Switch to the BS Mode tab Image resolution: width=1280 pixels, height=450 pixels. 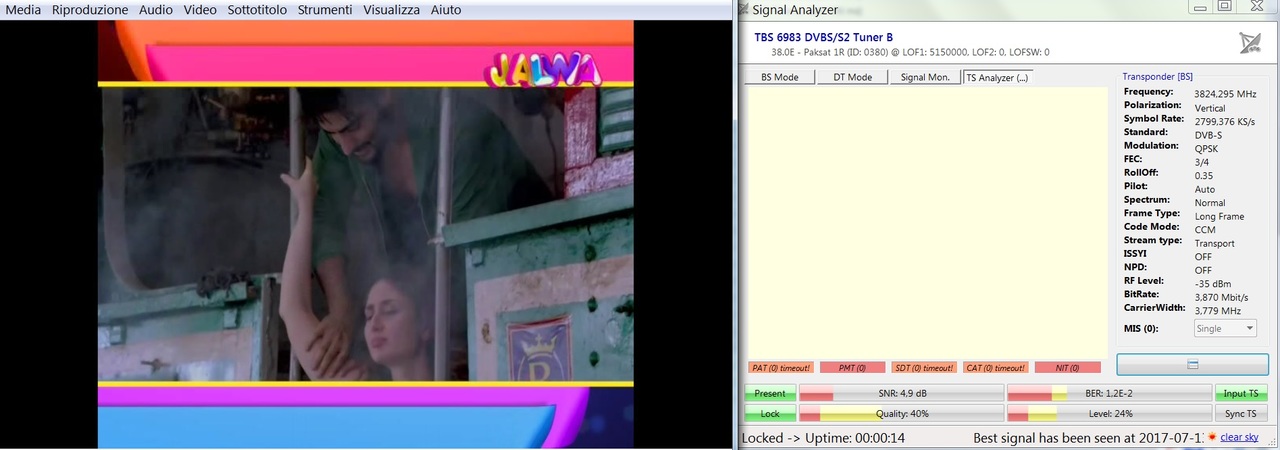(779, 77)
